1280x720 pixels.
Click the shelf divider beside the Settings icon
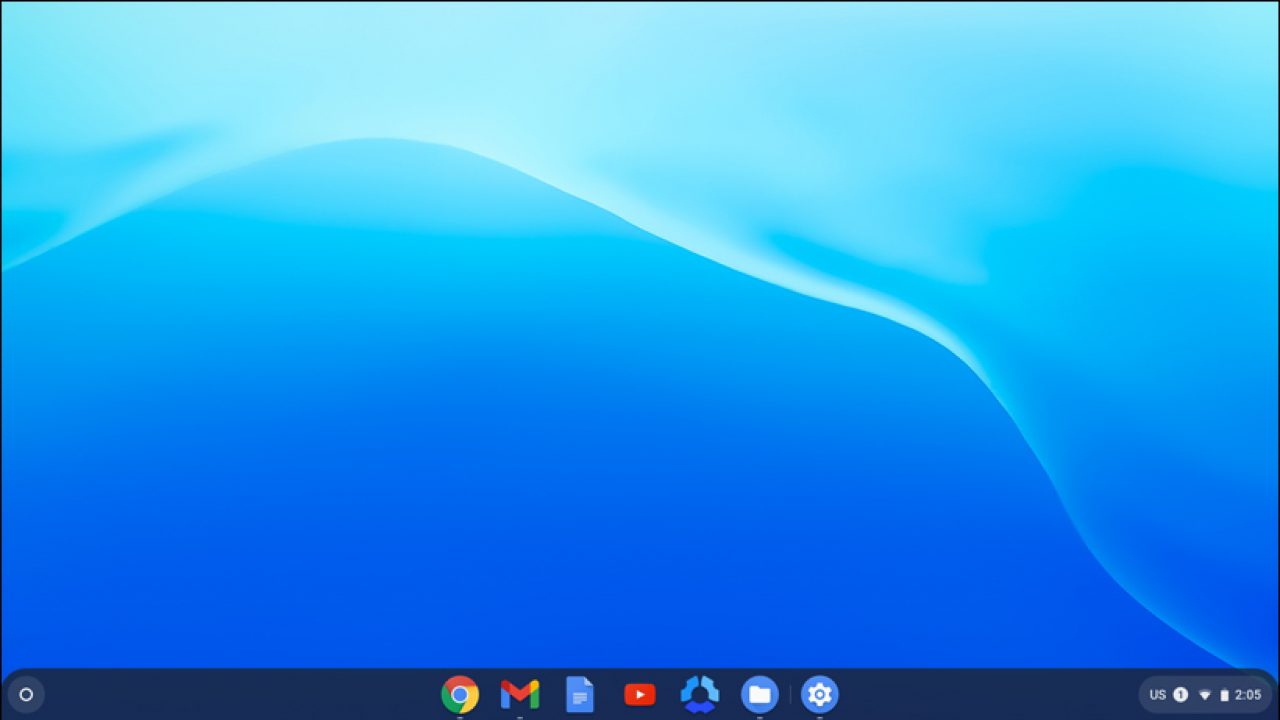(791, 693)
